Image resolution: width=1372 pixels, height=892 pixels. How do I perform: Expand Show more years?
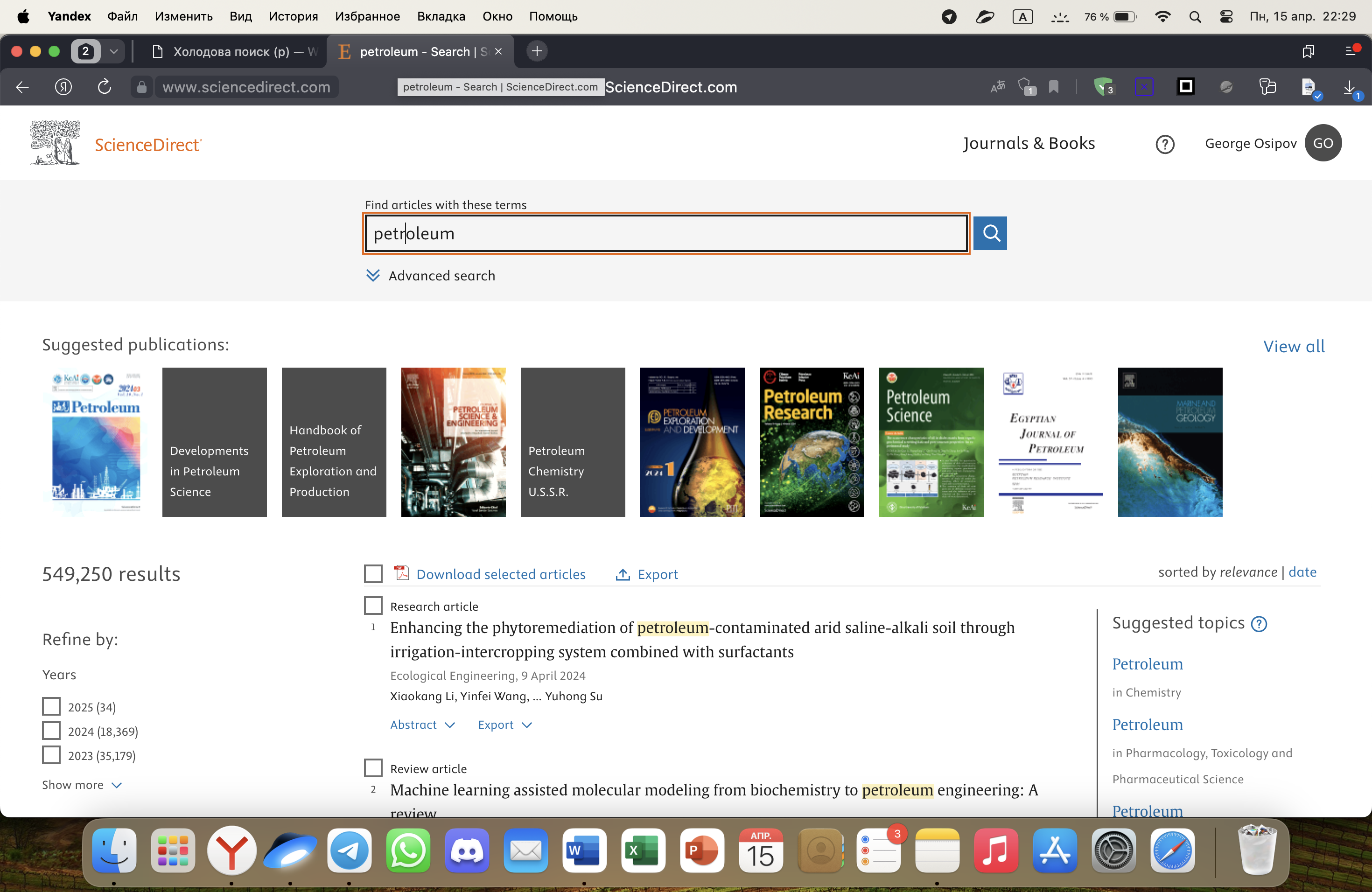(82, 785)
